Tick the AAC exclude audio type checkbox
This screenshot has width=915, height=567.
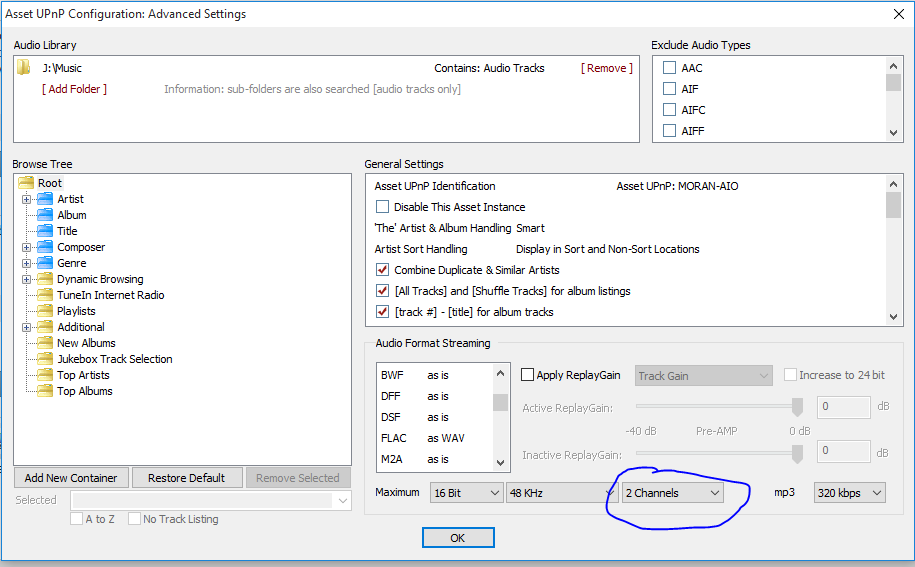tap(669, 68)
